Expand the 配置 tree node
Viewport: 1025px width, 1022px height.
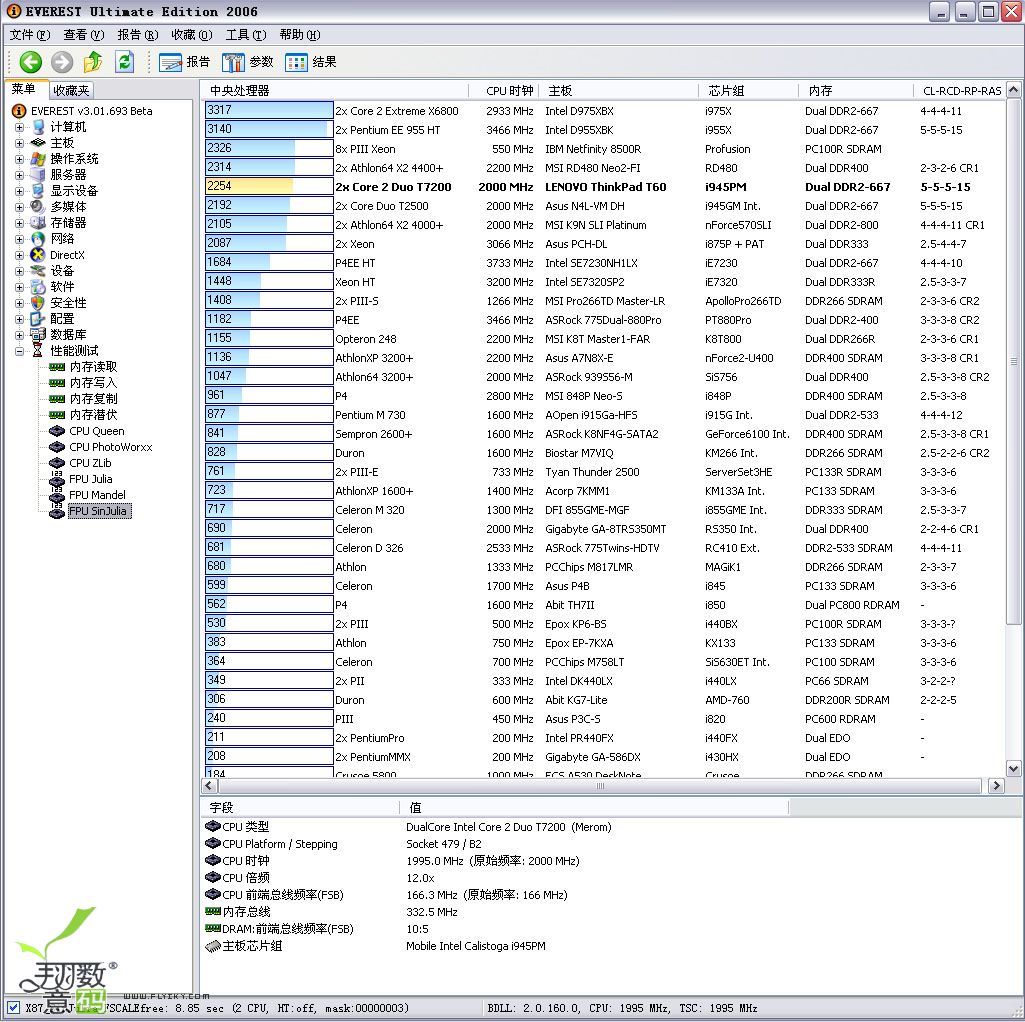coord(19,319)
